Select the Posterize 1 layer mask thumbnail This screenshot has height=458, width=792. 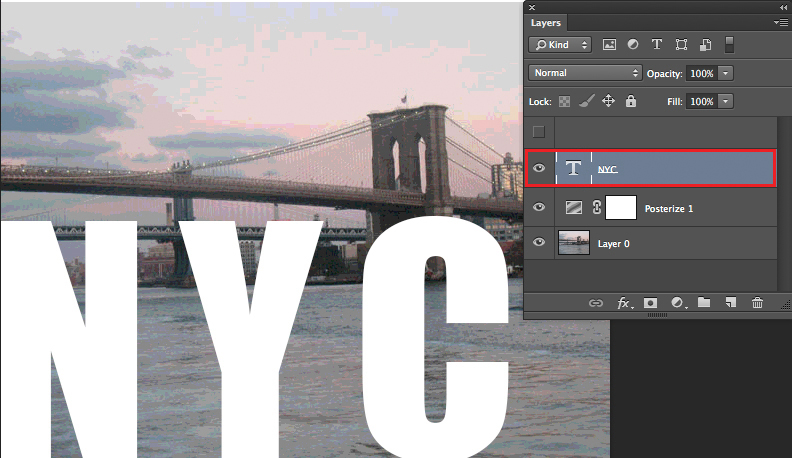point(621,208)
